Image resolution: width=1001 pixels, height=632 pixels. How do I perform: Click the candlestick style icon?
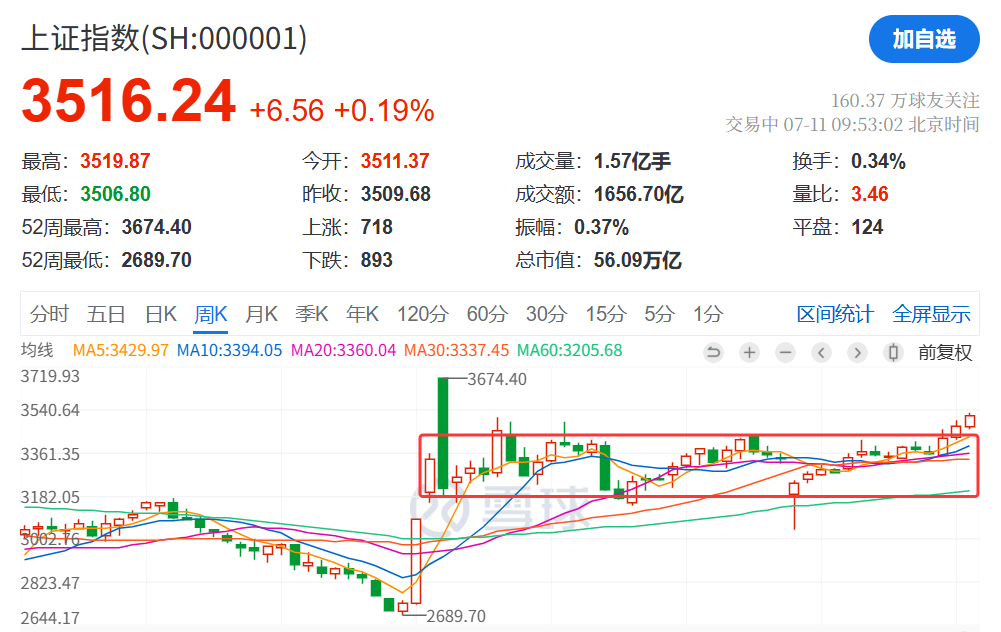tap(894, 352)
